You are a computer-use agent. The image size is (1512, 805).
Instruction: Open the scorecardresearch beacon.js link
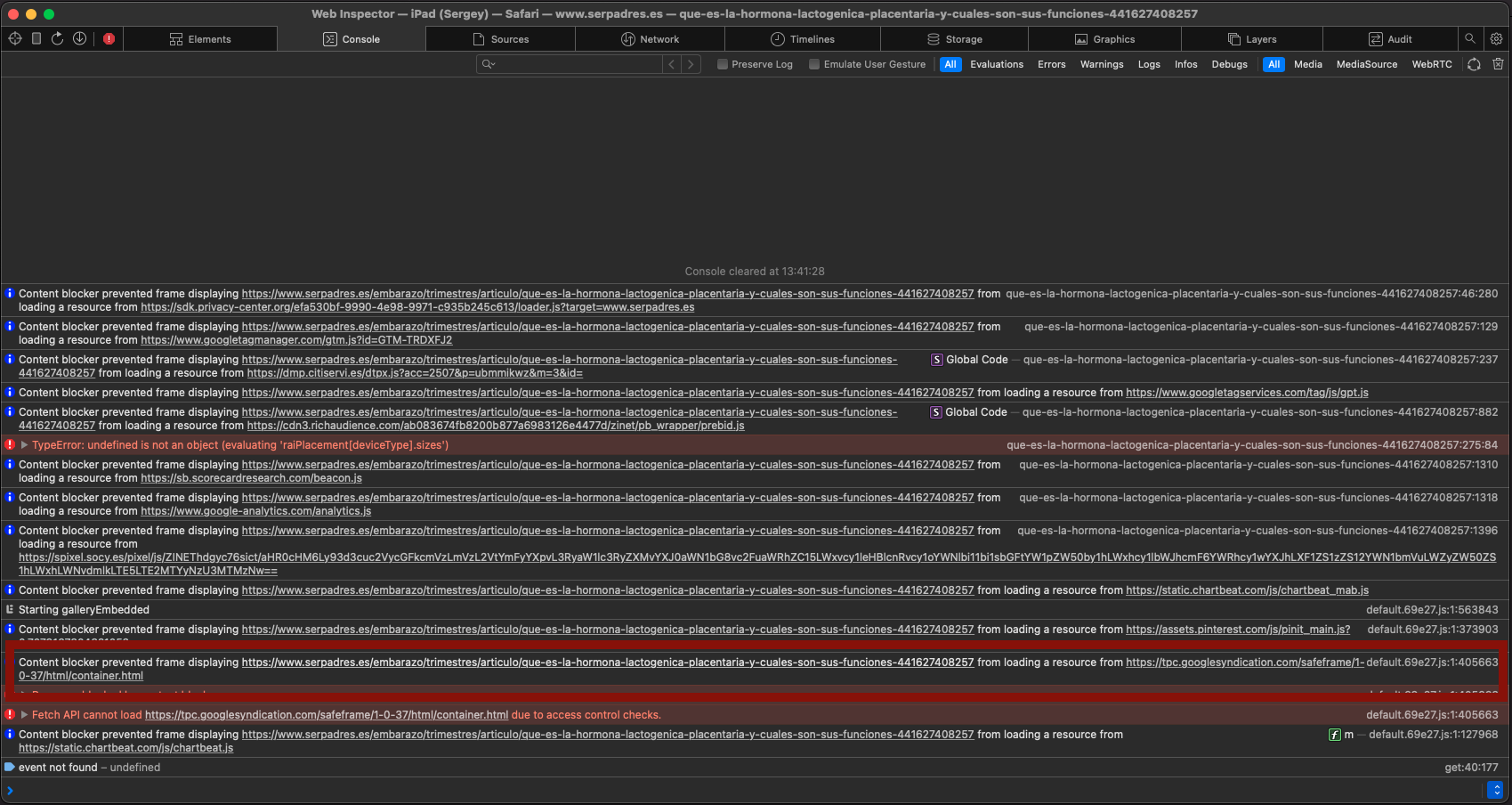[251, 478]
